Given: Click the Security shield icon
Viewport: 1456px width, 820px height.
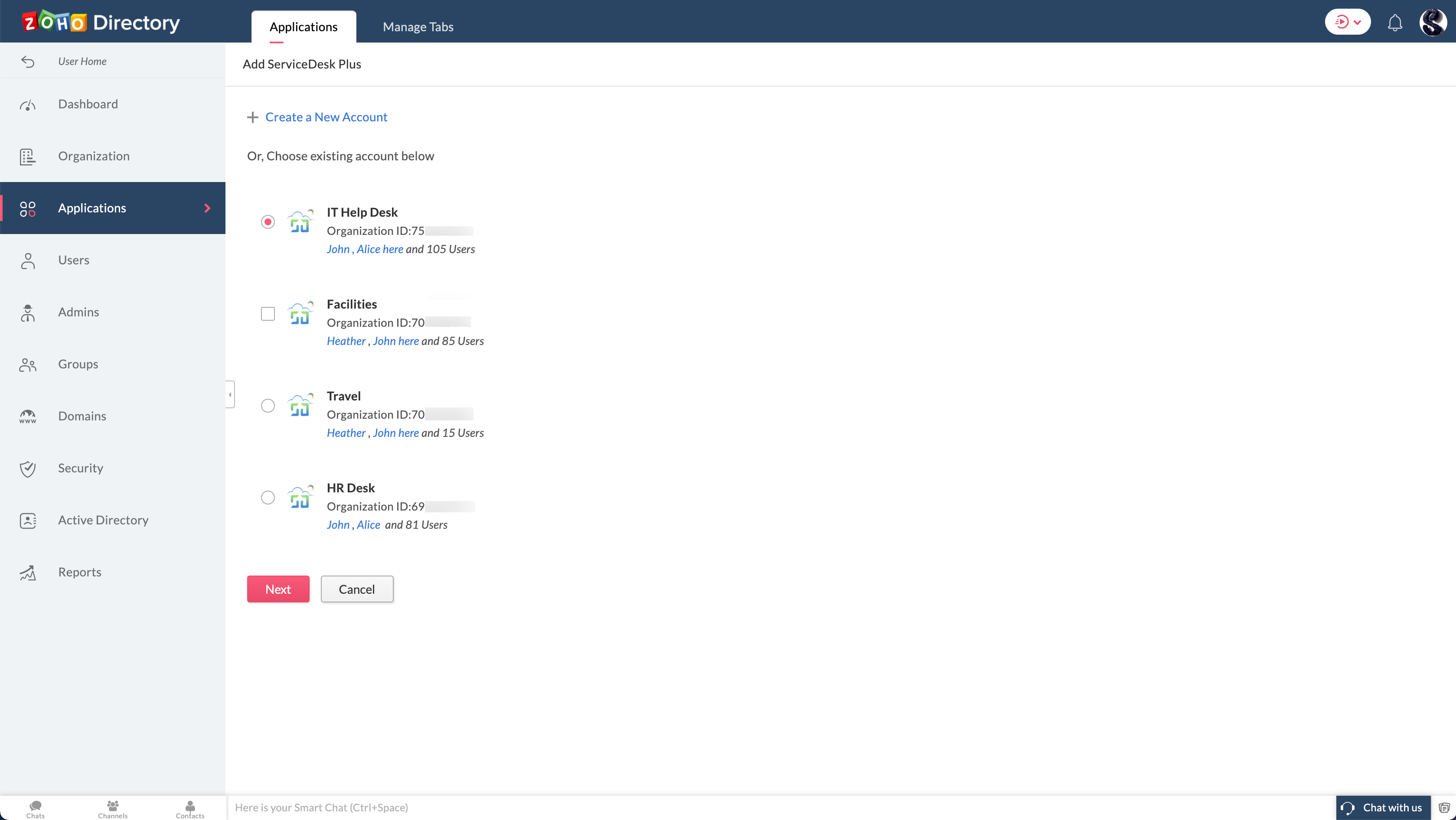Looking at the screenshot, I should [x=28, y=469].
